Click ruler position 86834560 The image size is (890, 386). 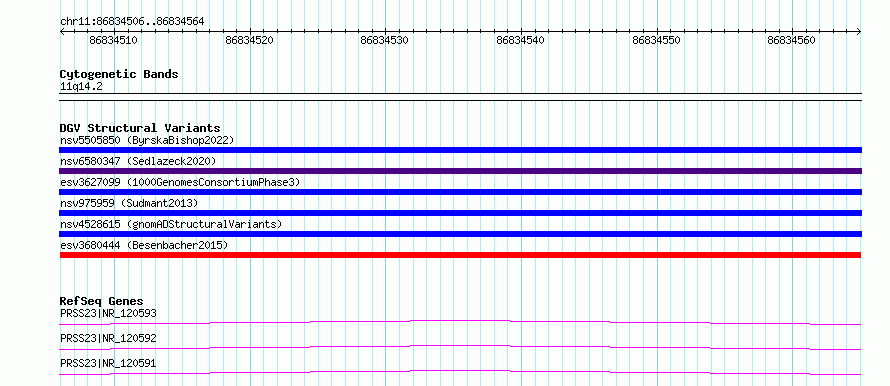792,40
